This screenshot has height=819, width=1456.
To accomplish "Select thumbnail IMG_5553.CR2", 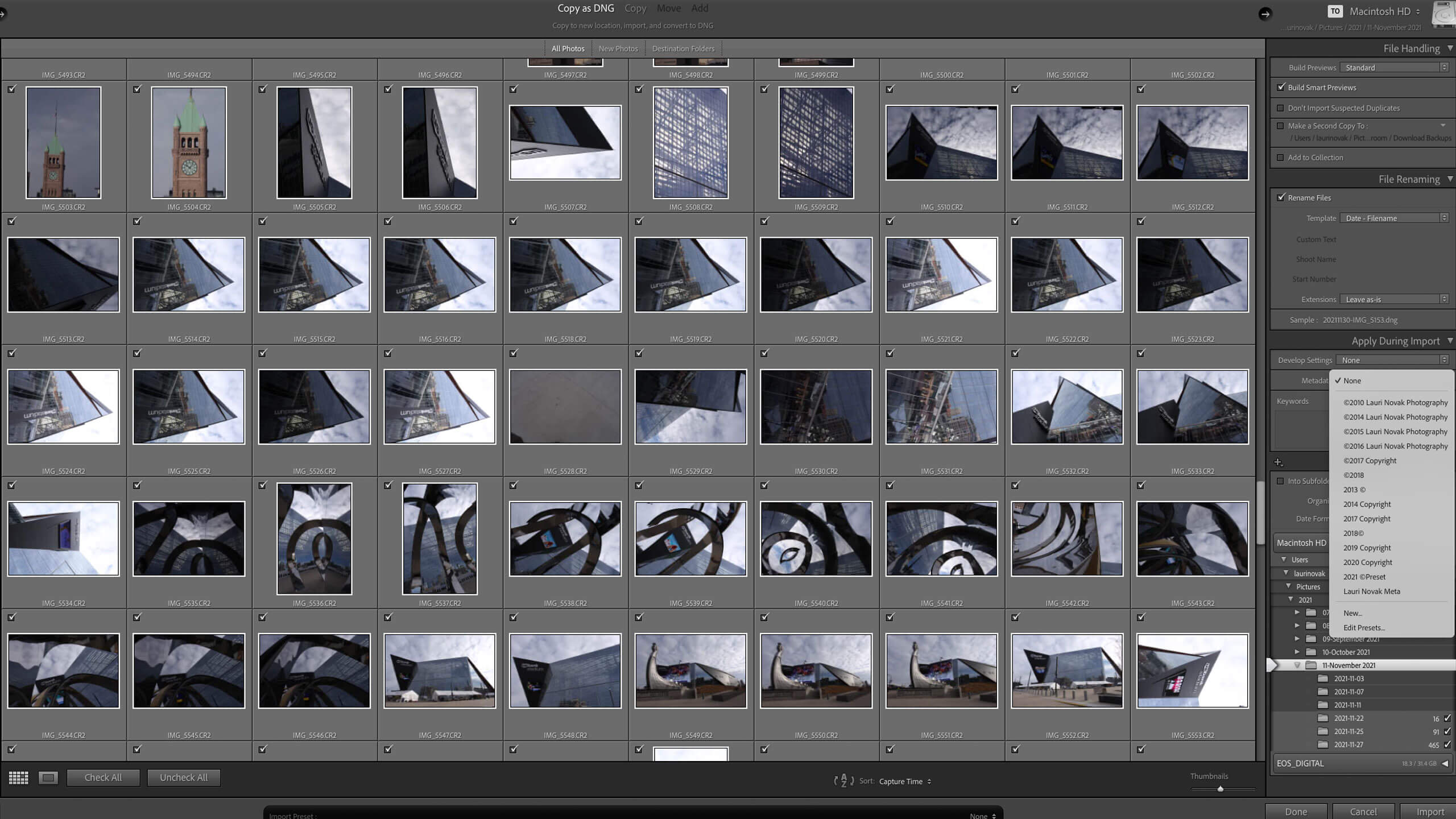I will click(x=1193, y=671).
